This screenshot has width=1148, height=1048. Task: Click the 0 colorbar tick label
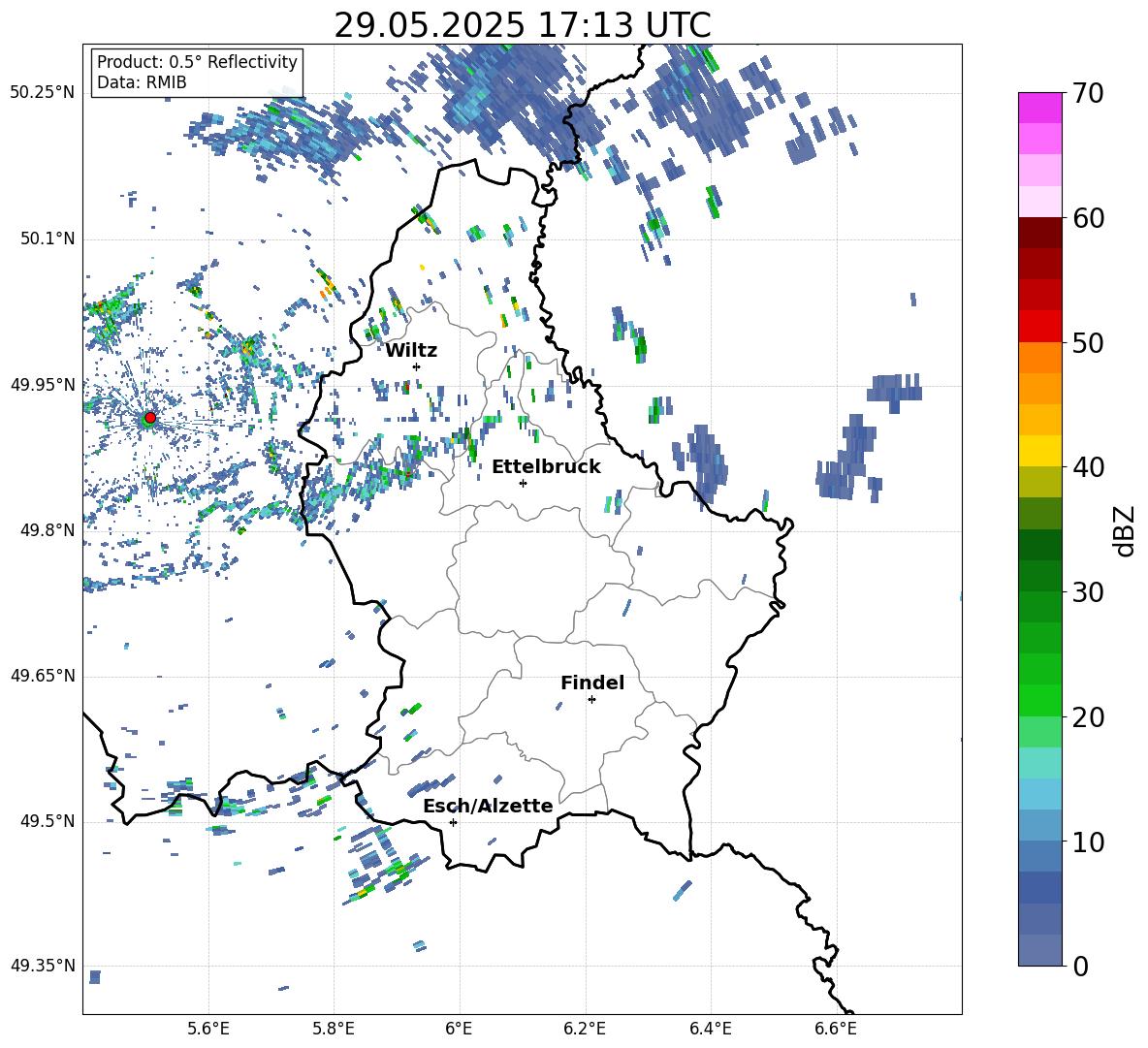1081,966
